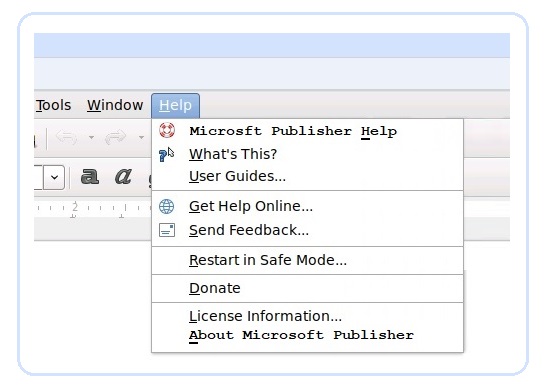Image resolution: width=545 pixels, height=392 pixels.
Task: Open the Tools menu
Action: [54, 105]
